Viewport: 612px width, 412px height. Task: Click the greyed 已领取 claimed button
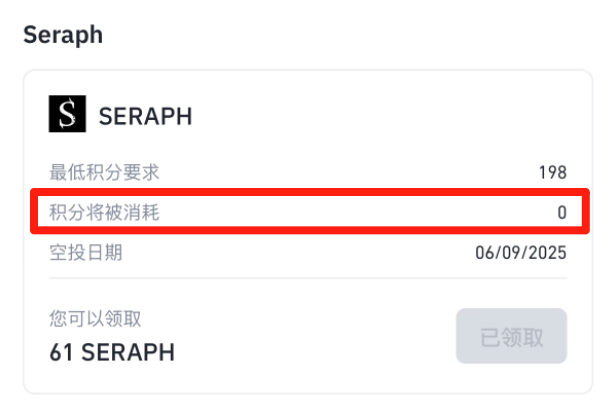point(511,336)
